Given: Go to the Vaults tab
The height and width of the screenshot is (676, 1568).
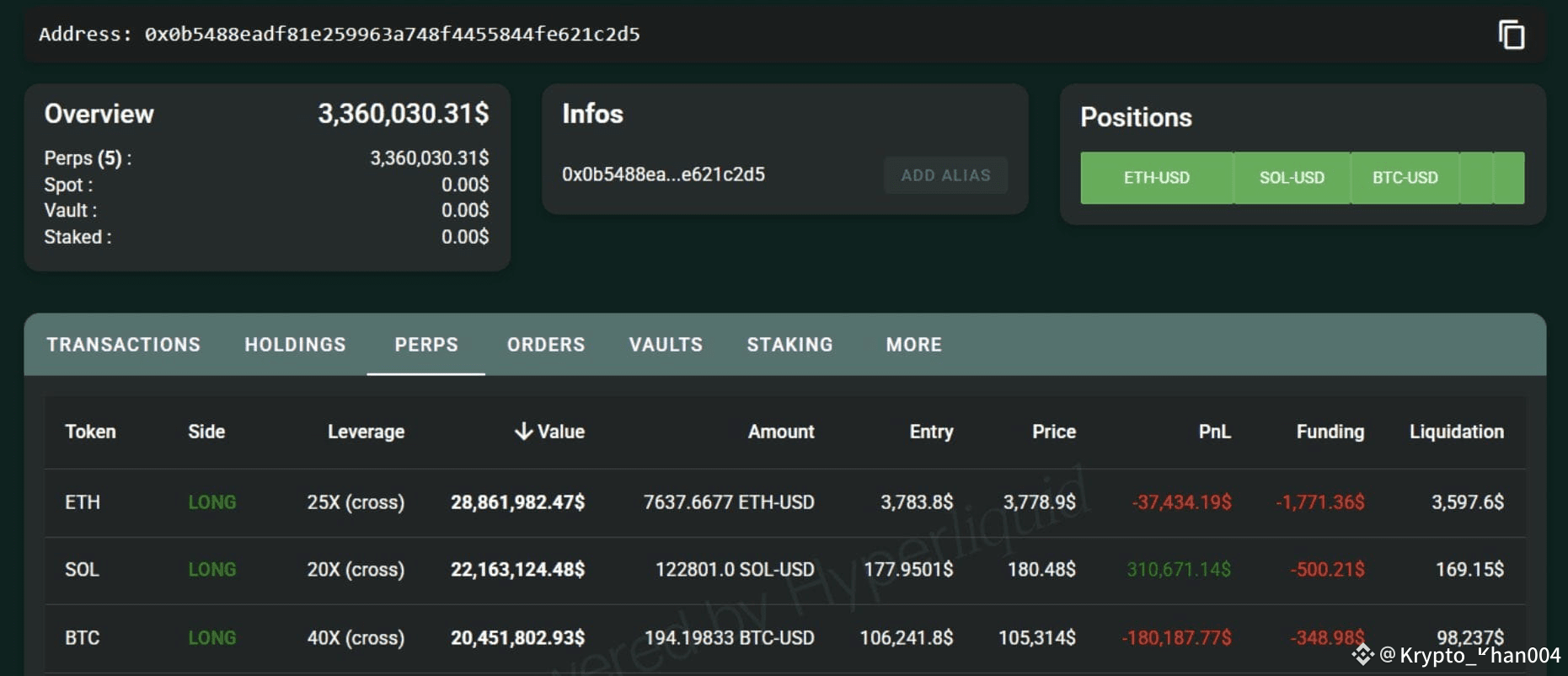Looking at the screenshot, I should pos(666,345).
